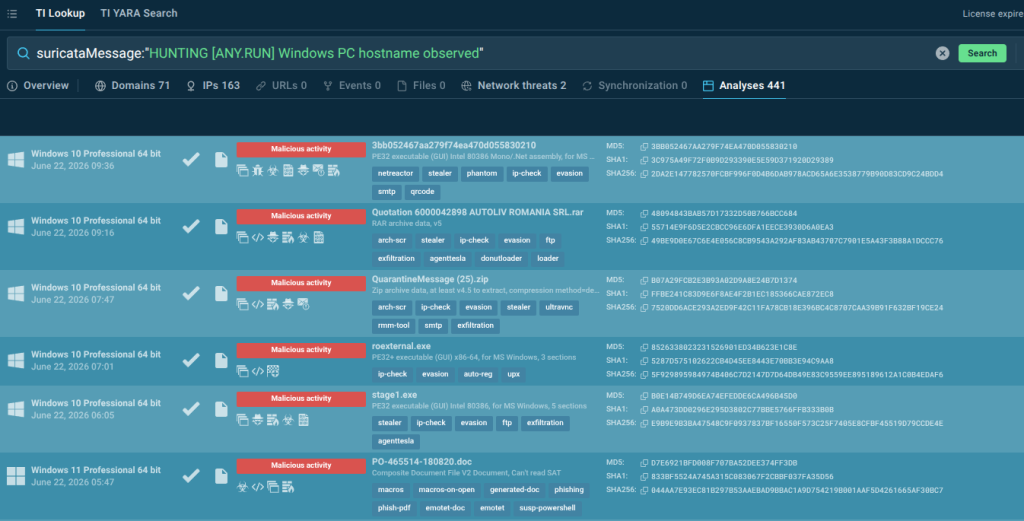Open the IPs 163 tab
1024x521 pixels.
(x=213, y=86)
